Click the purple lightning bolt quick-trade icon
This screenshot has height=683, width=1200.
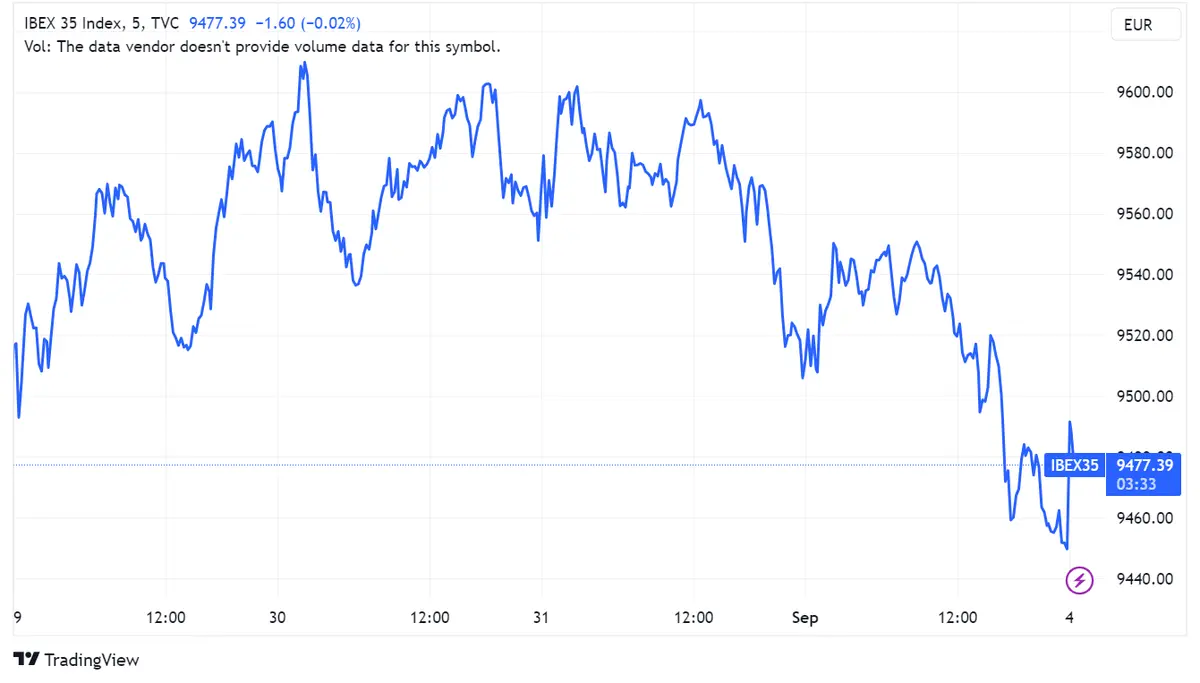(x=1078, y=580)
